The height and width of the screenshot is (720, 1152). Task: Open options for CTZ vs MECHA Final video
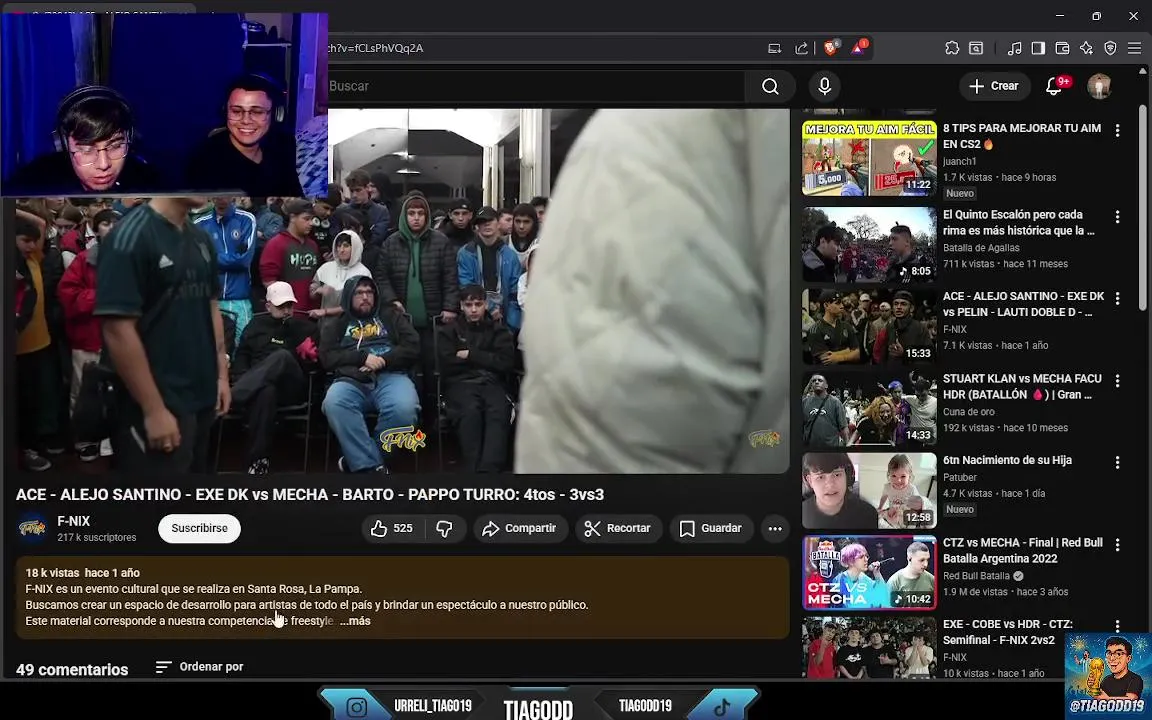click(1117, 544)
